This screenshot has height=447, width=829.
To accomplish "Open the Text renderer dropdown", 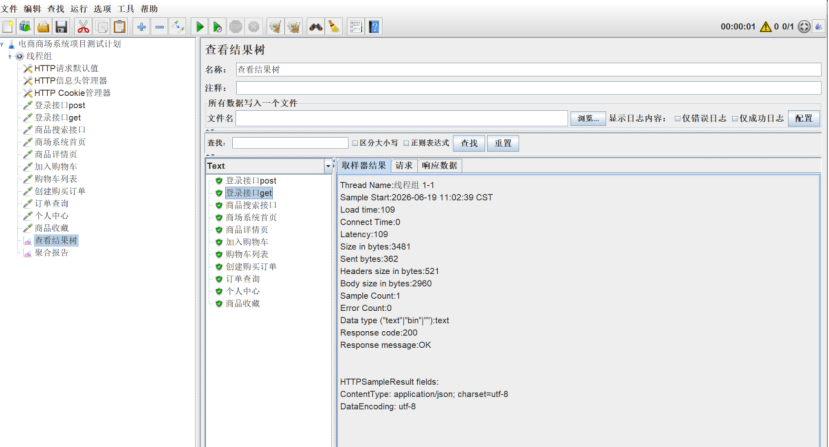I will [x=328, y=166].
